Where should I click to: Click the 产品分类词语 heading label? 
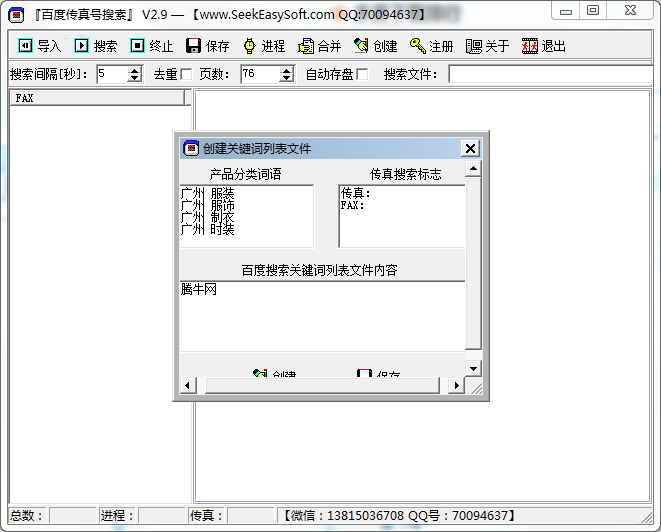point(245,174)
